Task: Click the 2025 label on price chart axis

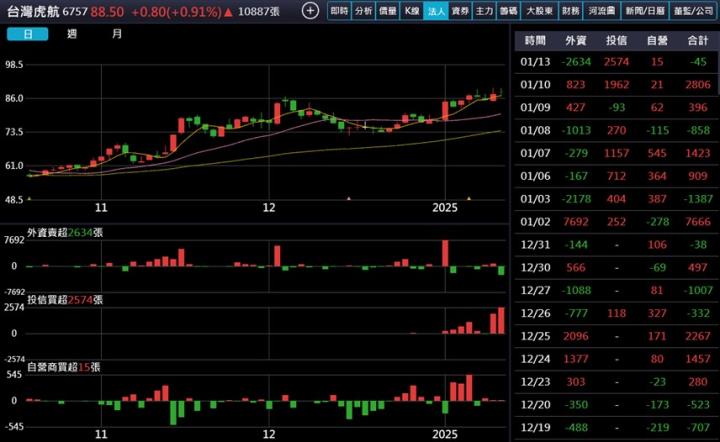Action: tap(445, 207)
